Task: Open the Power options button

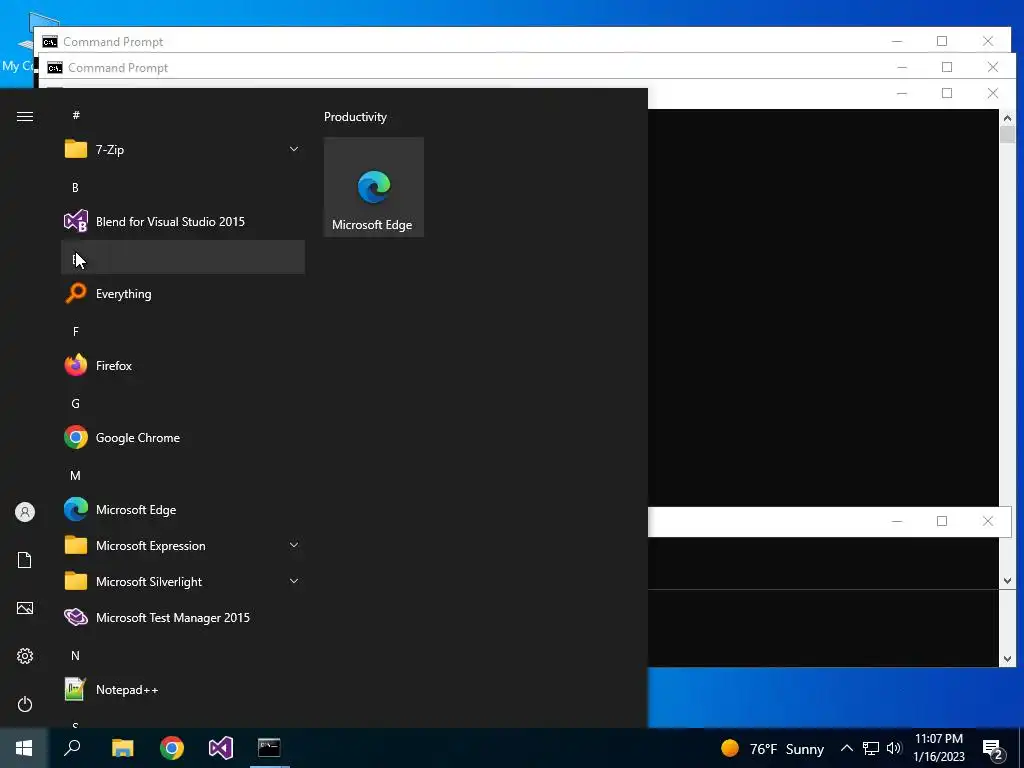Action: coord(25,704)
